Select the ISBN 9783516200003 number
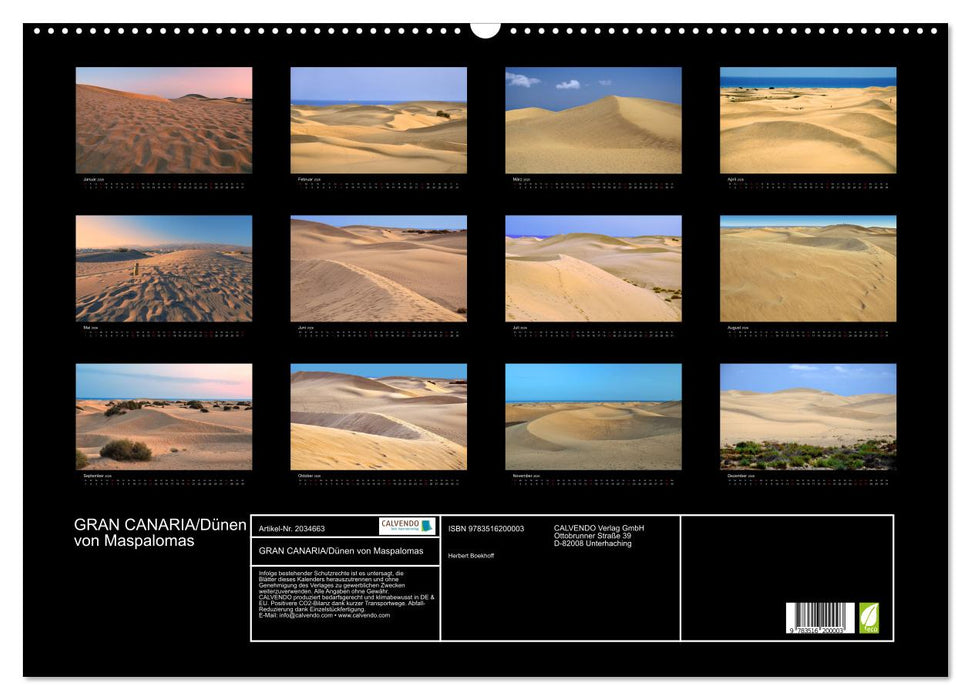Image resolution: width=971 pixels, height=700 pixels. [x=486, y=528]
